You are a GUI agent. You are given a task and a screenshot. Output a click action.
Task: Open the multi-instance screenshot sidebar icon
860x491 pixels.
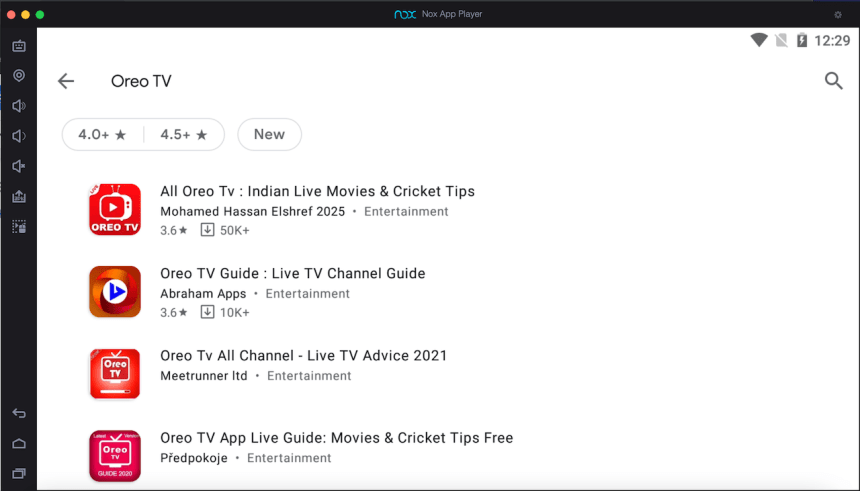coord(19,227)
